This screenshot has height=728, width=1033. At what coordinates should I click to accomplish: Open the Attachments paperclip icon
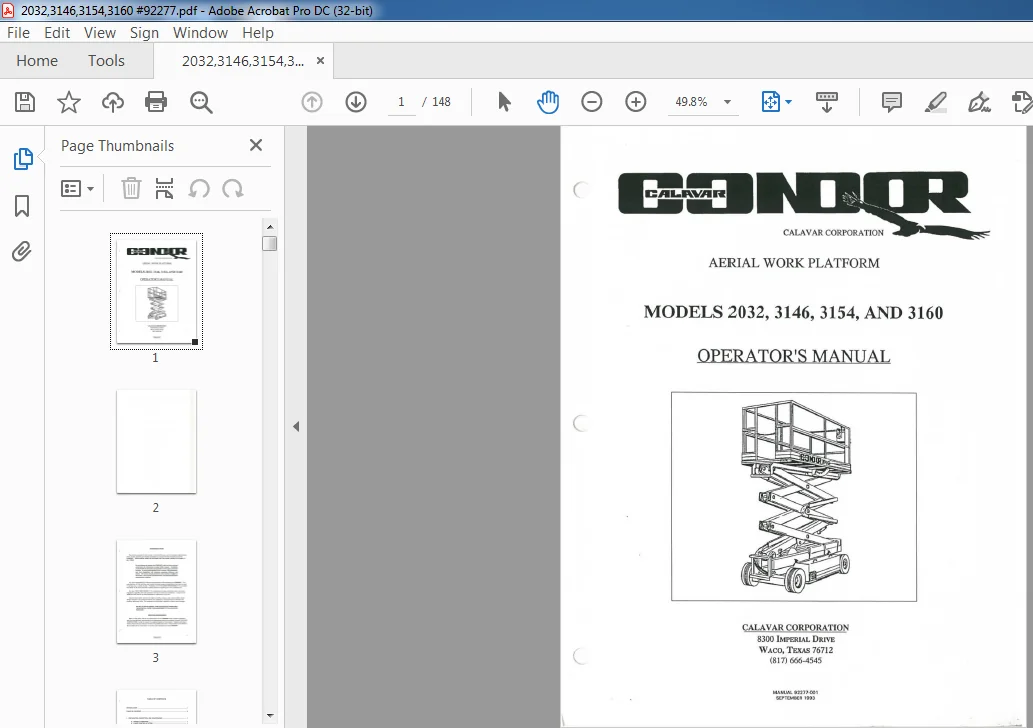(x=22, y=252)
